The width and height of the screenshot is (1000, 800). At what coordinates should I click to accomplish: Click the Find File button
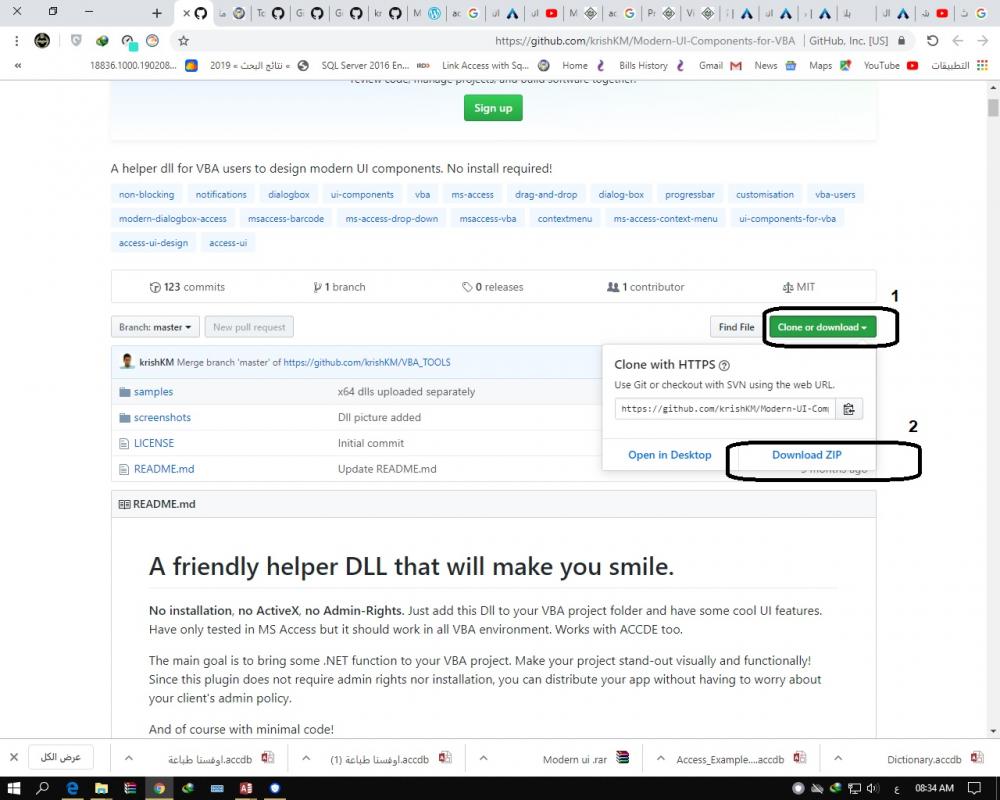737,327
